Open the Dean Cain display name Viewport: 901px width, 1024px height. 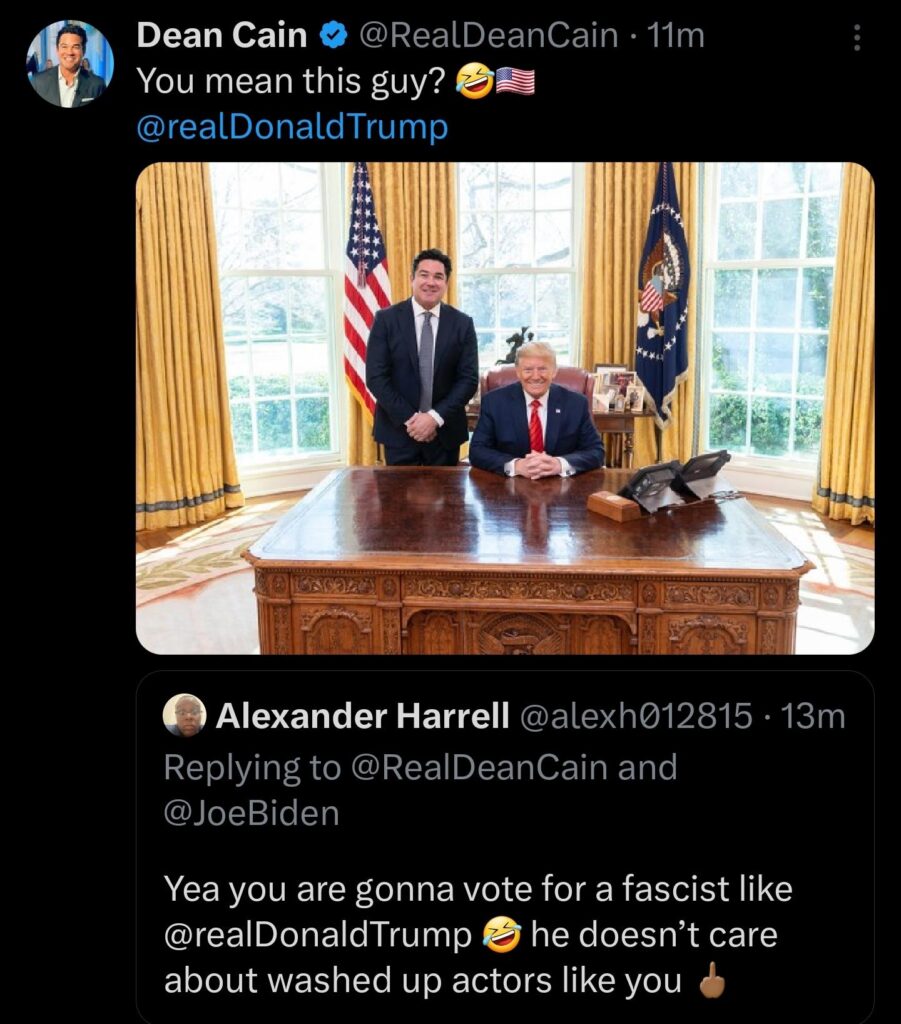(x=221, y=35)
